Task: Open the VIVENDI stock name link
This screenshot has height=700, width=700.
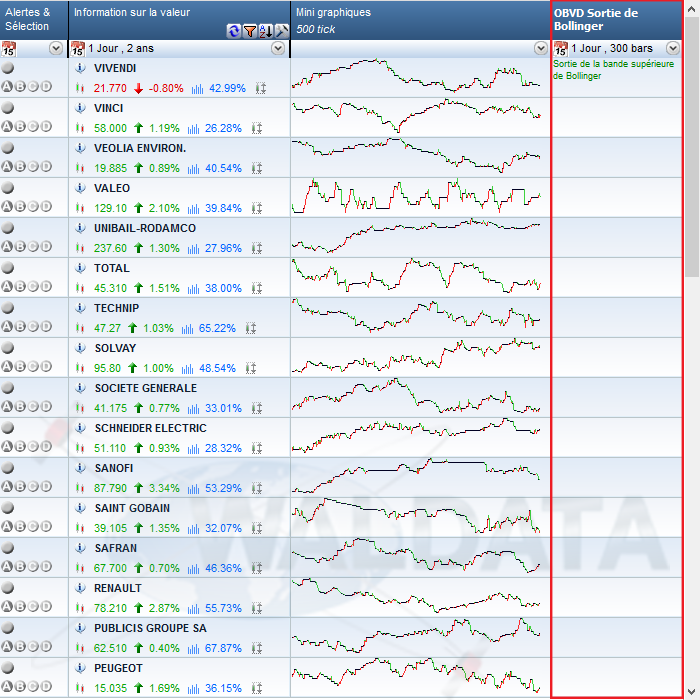Action: (x=115, y=68)
